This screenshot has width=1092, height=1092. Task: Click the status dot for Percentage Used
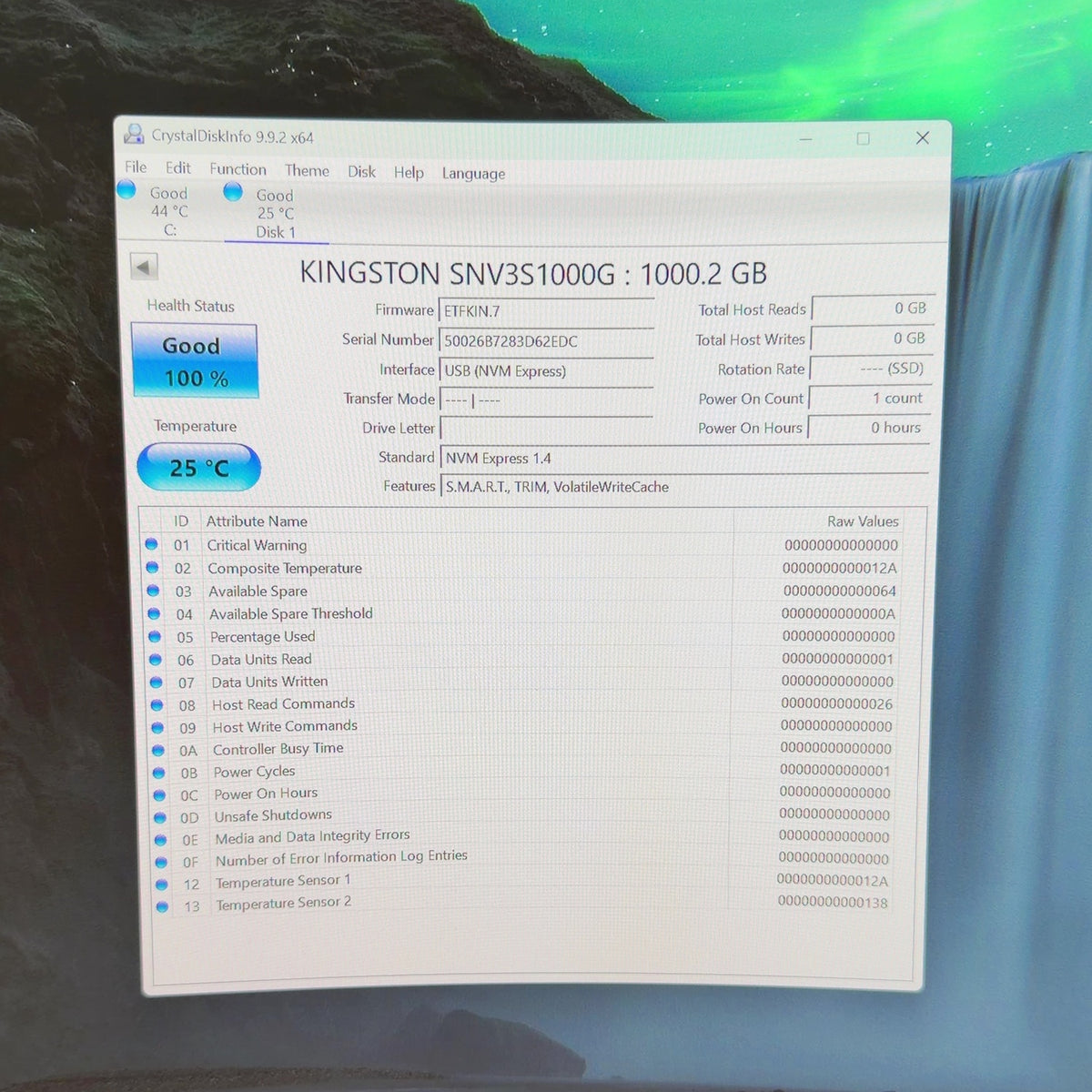[x=155, y=636]
